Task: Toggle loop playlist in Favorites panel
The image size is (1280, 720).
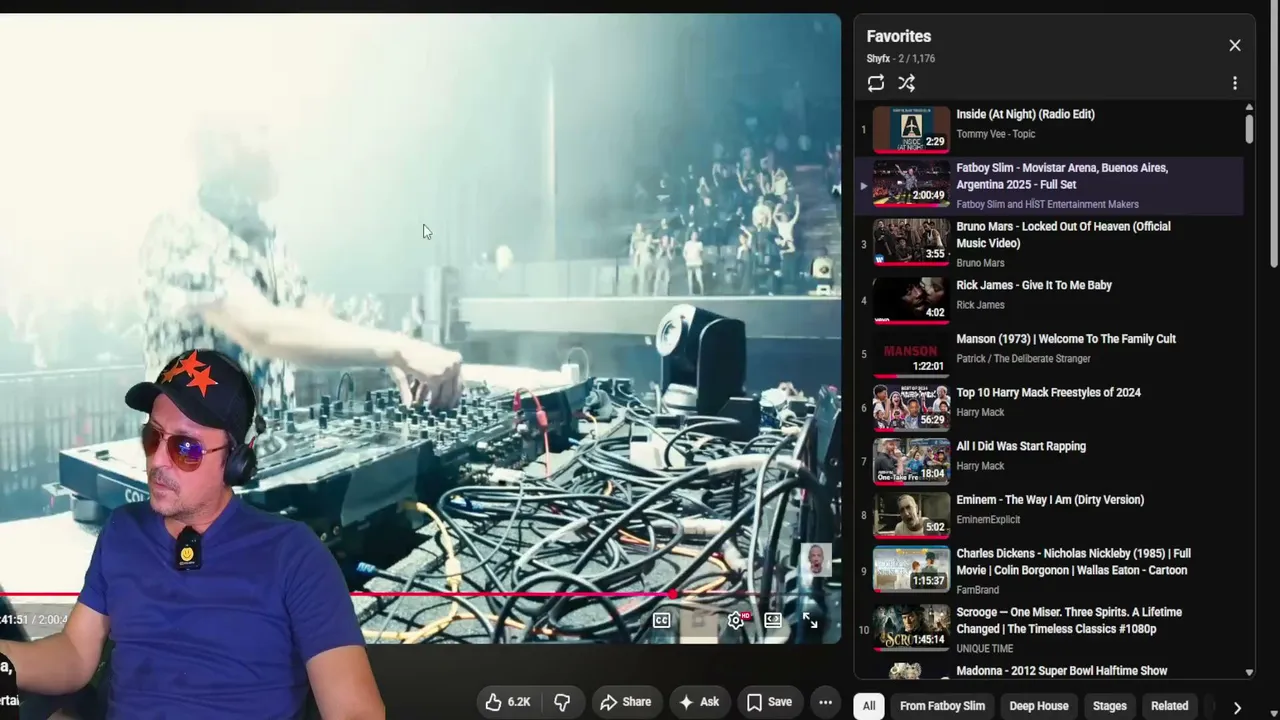Action: click(x=876, y=83)
